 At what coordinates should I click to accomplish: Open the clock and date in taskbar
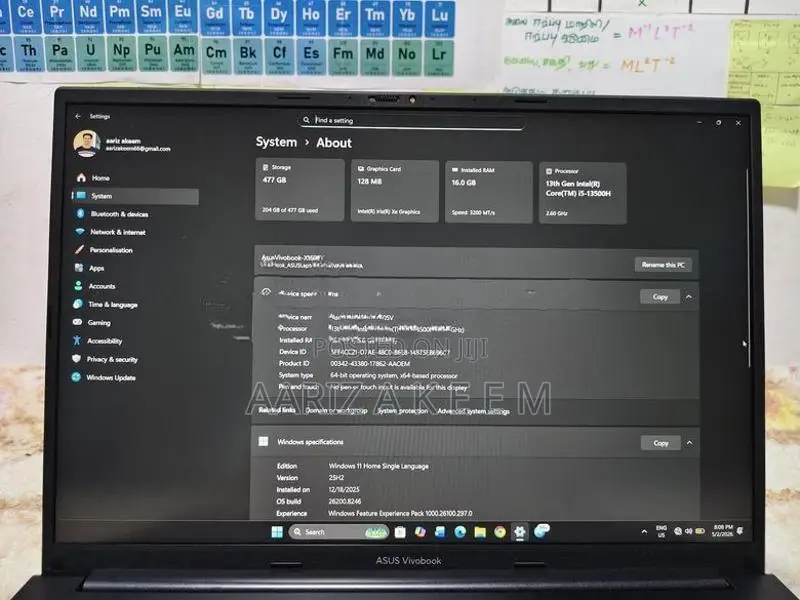pos(722,531)
